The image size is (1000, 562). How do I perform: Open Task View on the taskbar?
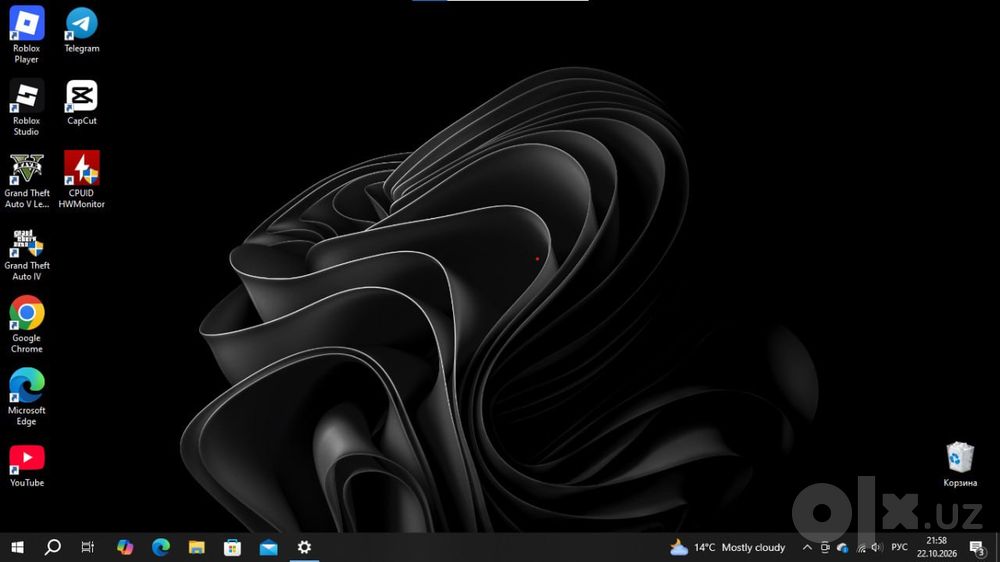pos(88,547)
